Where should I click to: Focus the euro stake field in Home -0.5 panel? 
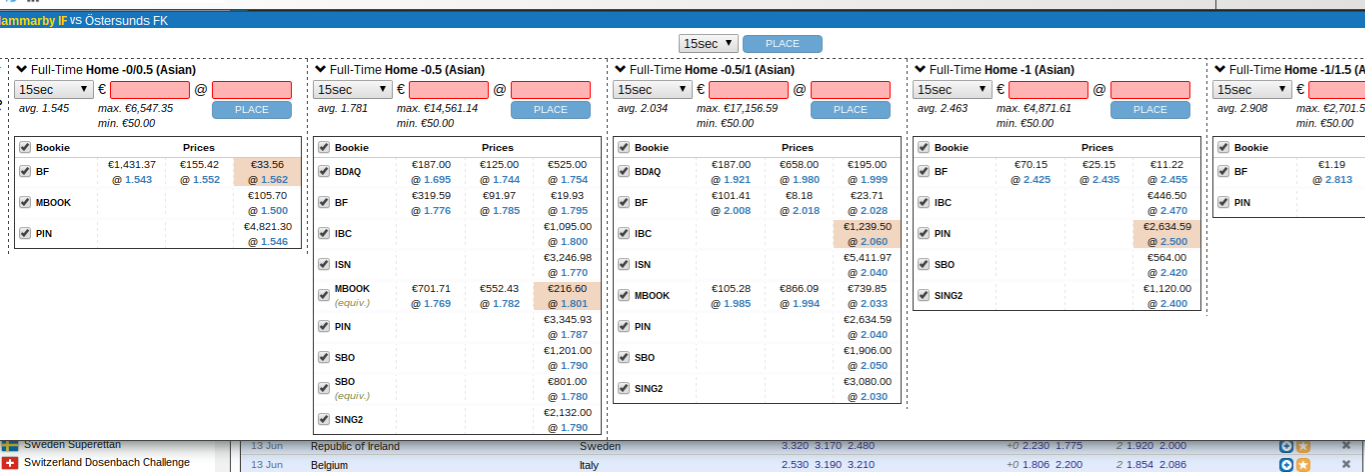(x=449, y=90)
